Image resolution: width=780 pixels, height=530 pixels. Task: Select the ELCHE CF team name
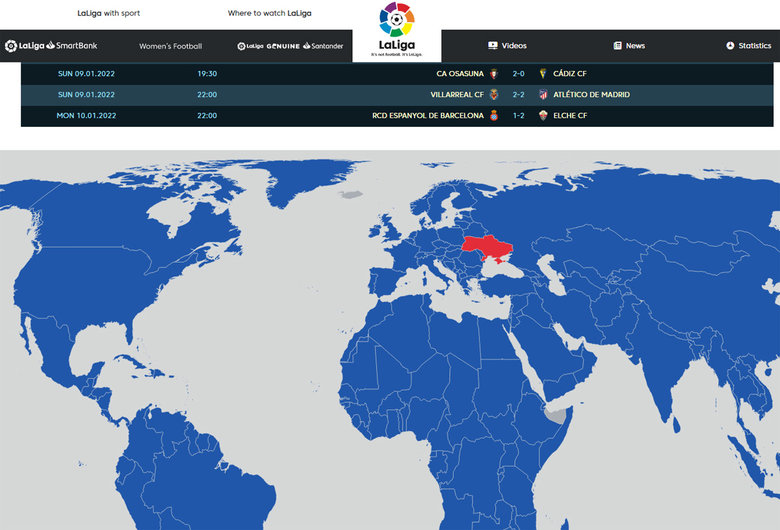[570, 115]
